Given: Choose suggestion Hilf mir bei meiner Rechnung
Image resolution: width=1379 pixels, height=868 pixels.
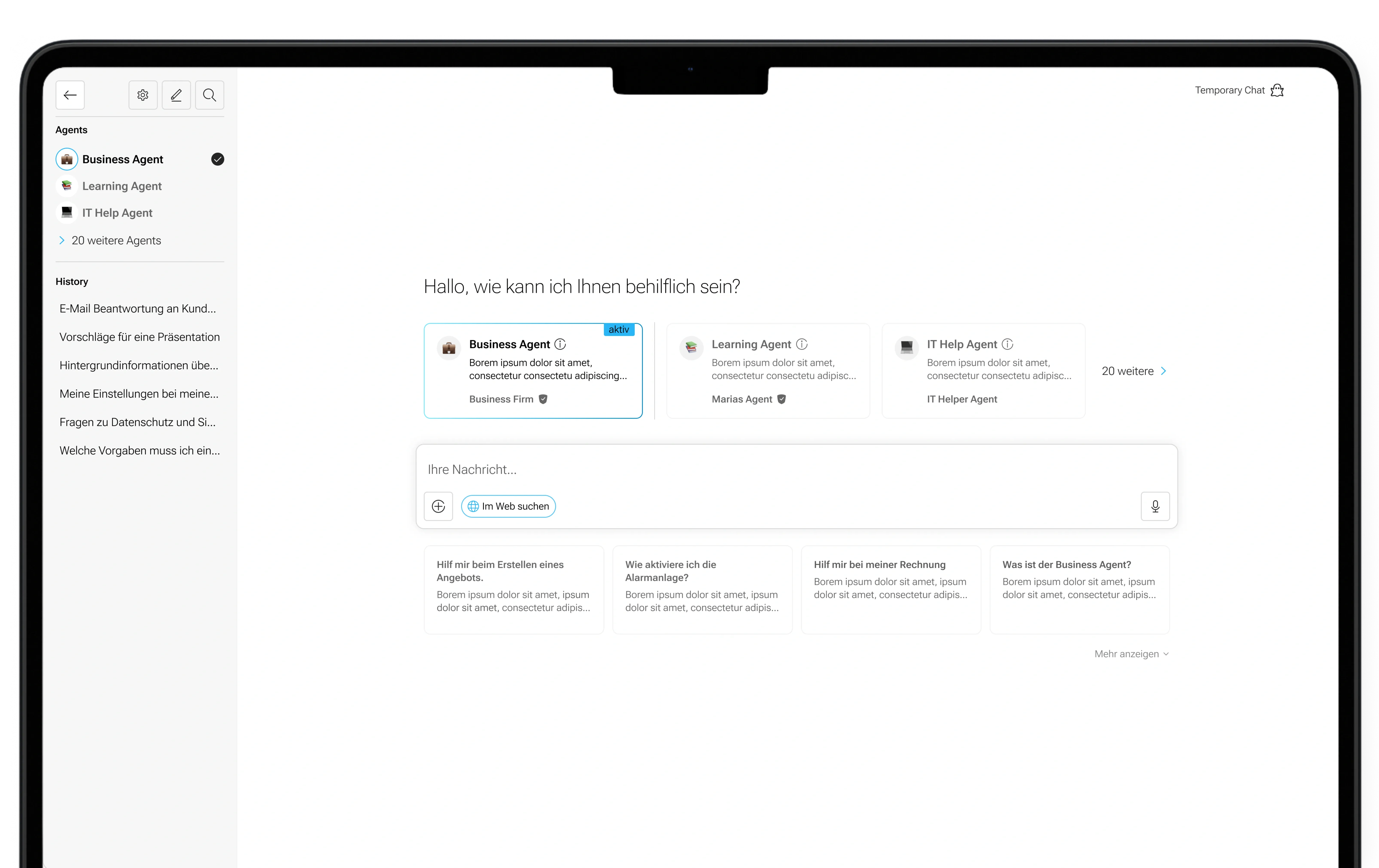Looking at the screenshot, I should pos(891,589).
